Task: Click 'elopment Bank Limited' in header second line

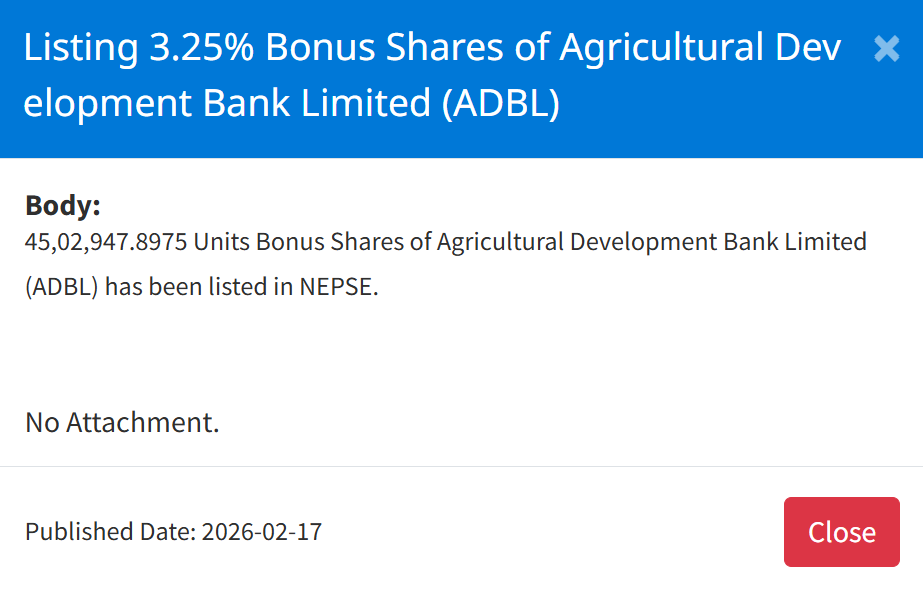Action: (227, 103)
